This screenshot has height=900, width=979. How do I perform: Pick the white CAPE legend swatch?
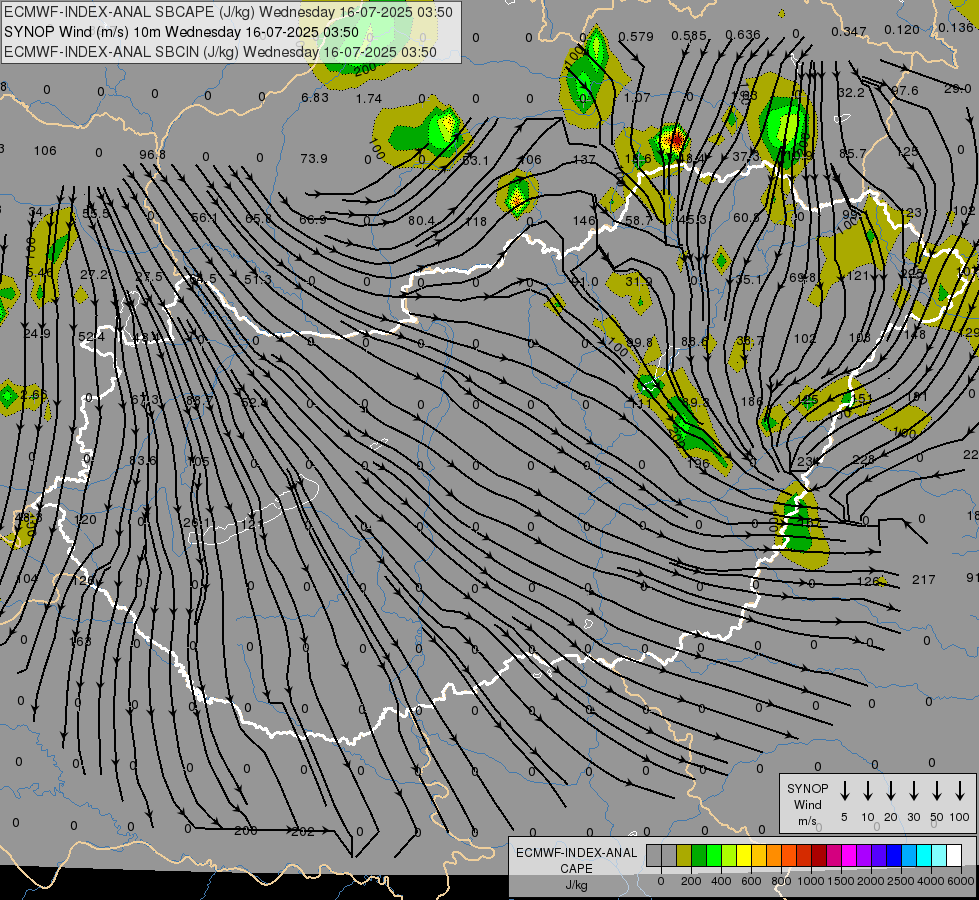click(953, 855)
